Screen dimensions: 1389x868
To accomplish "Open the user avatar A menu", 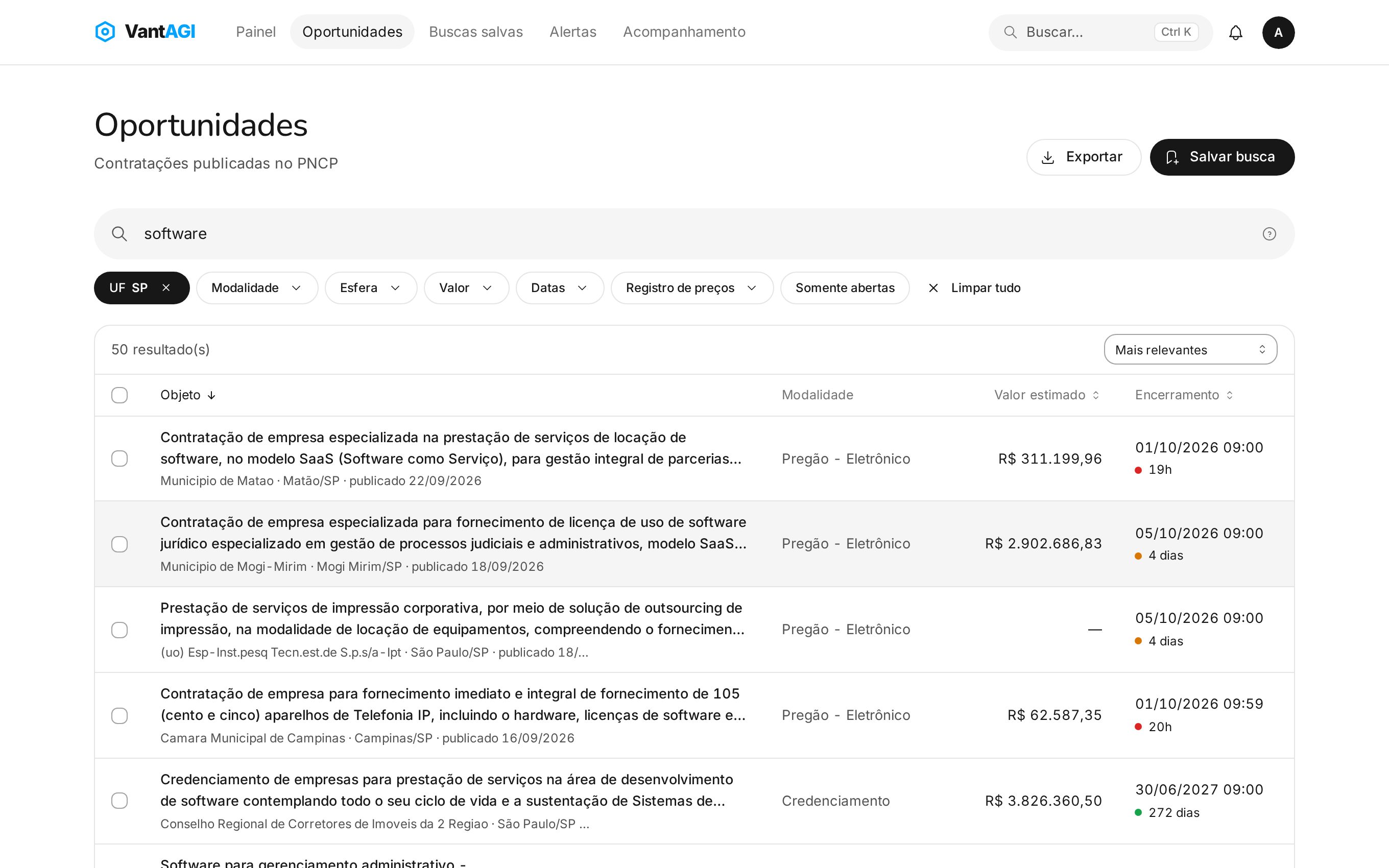I will click(x=1278, y=33).
